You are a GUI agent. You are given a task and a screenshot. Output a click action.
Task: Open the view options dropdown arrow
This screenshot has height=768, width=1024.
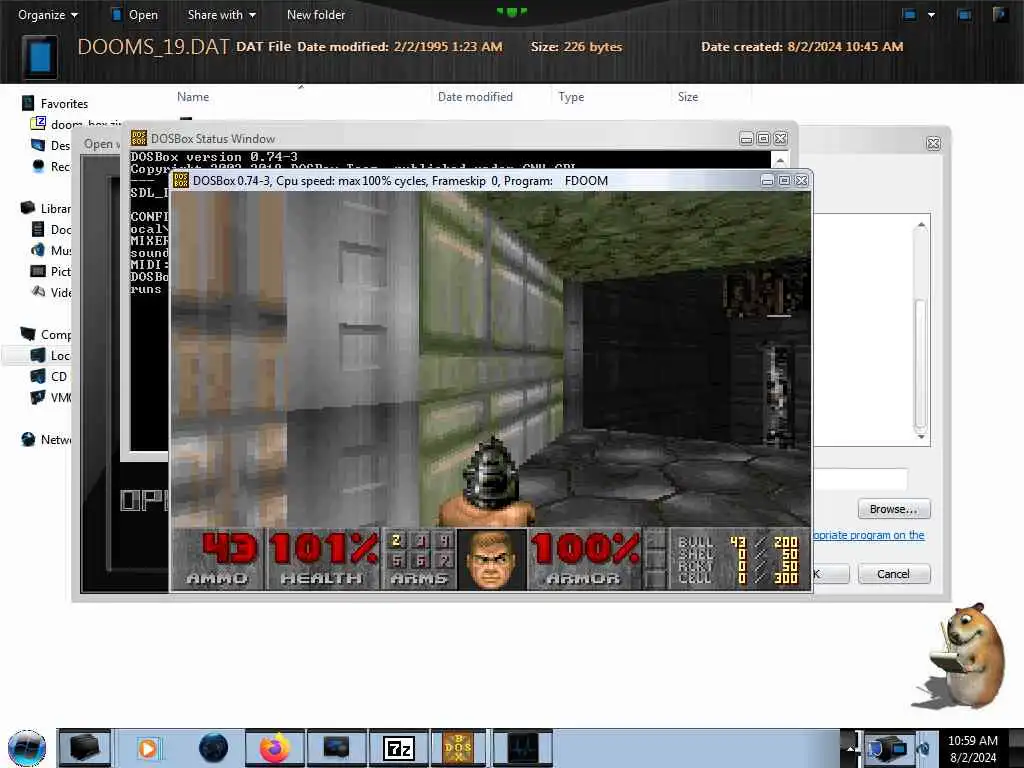coord(931,14)
